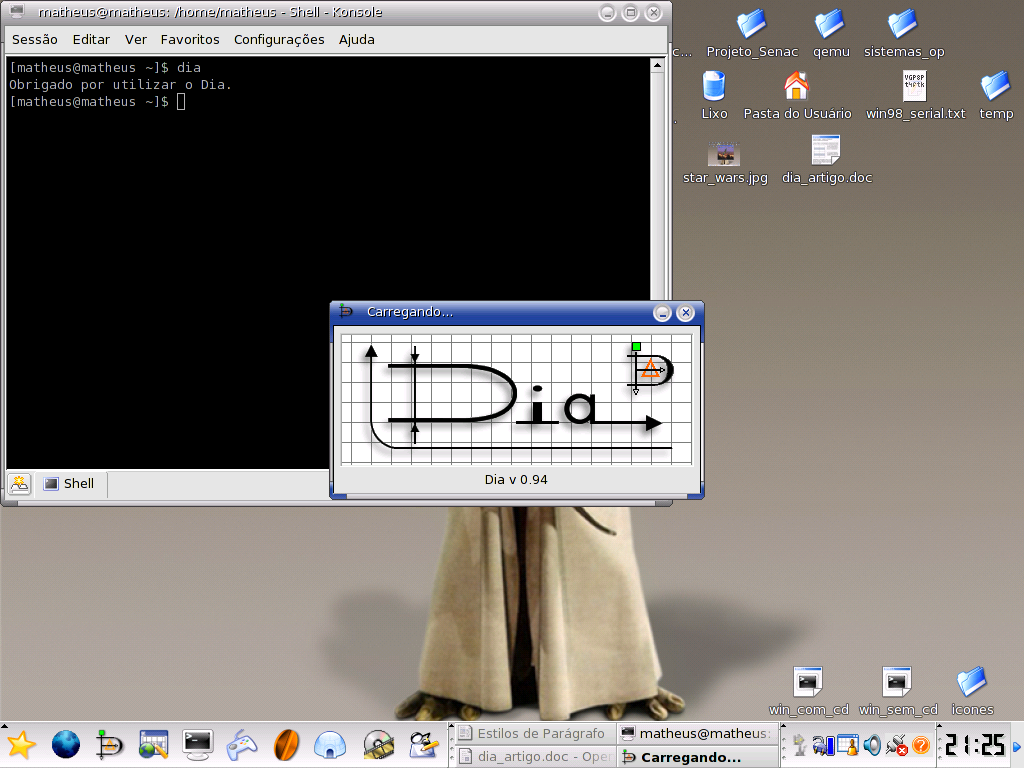Close the Carregando... splash window

[x=685, y=313]
